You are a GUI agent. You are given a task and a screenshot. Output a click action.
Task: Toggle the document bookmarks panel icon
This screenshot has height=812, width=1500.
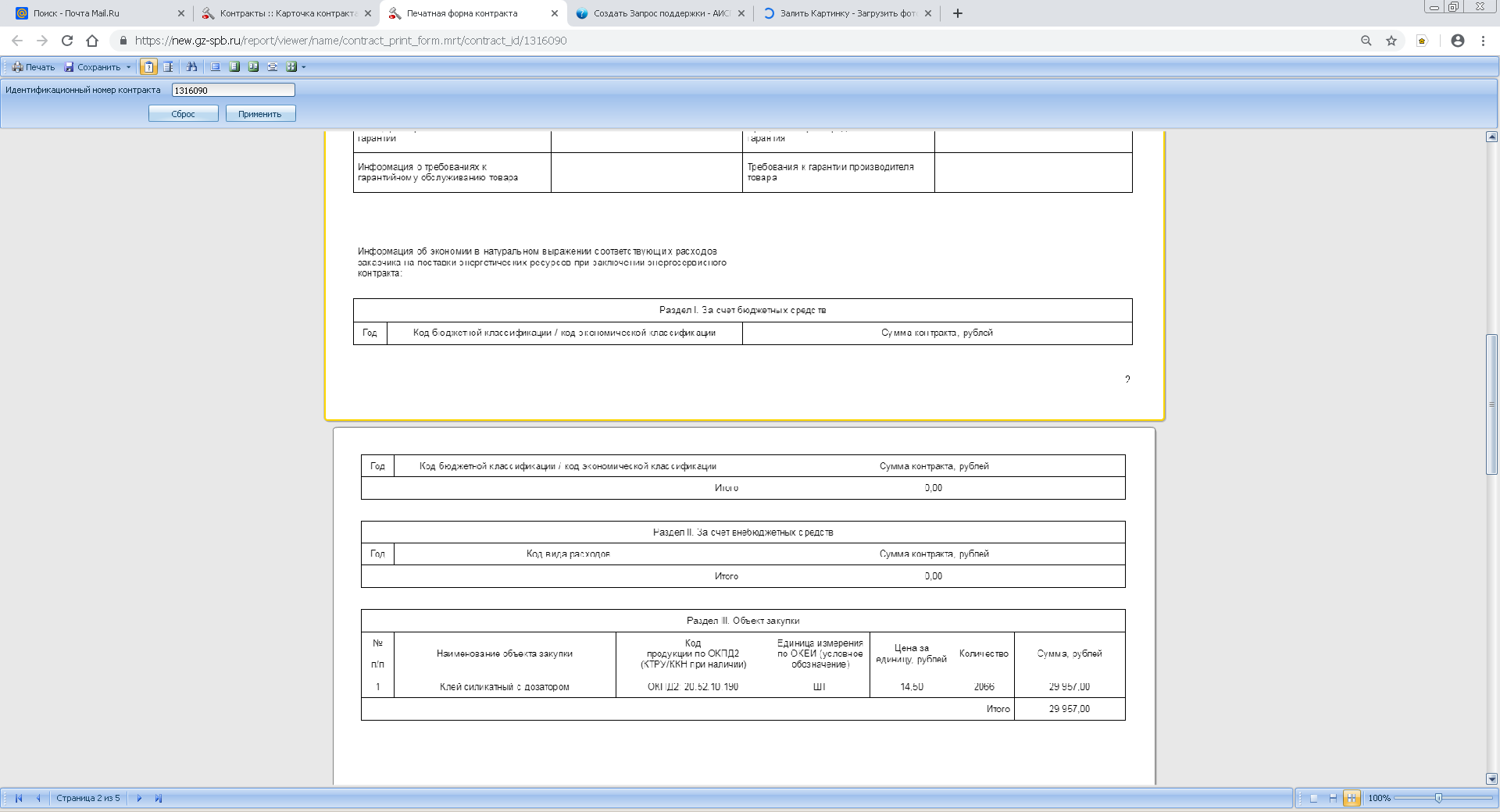(168, 67)
